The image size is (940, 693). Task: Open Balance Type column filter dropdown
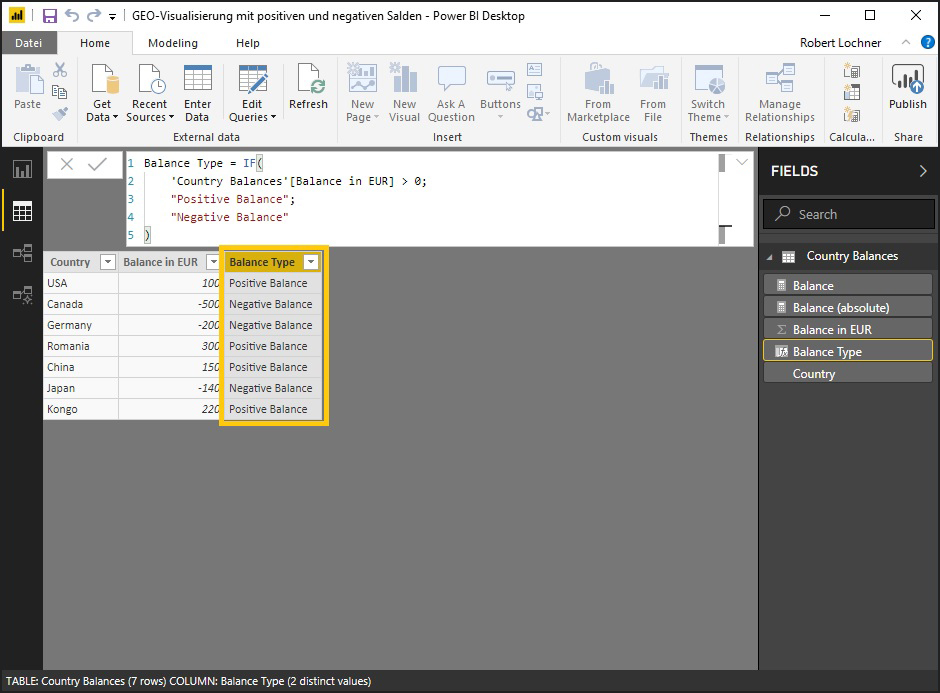click(311, 262)
